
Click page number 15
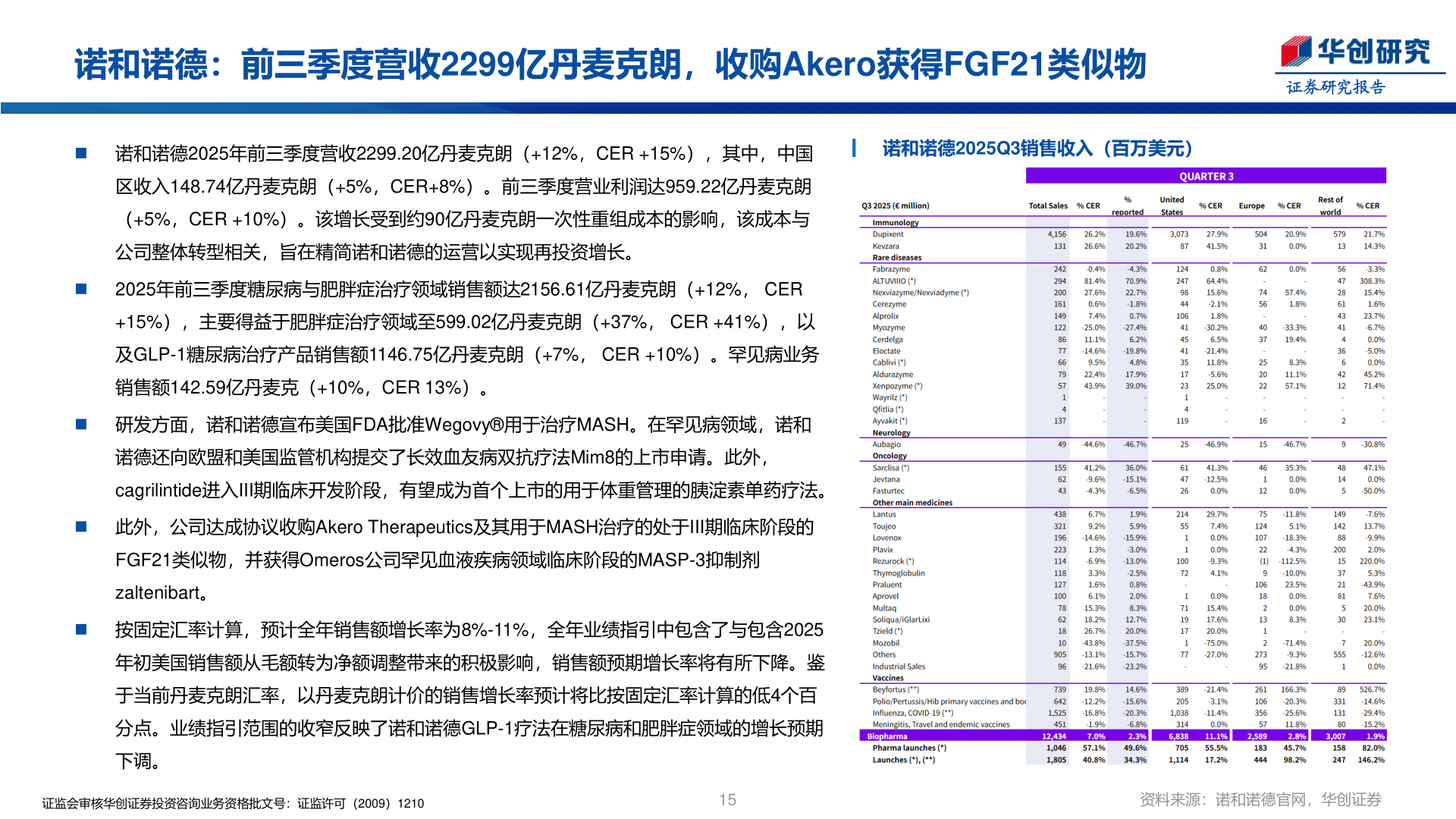point(728,799)
